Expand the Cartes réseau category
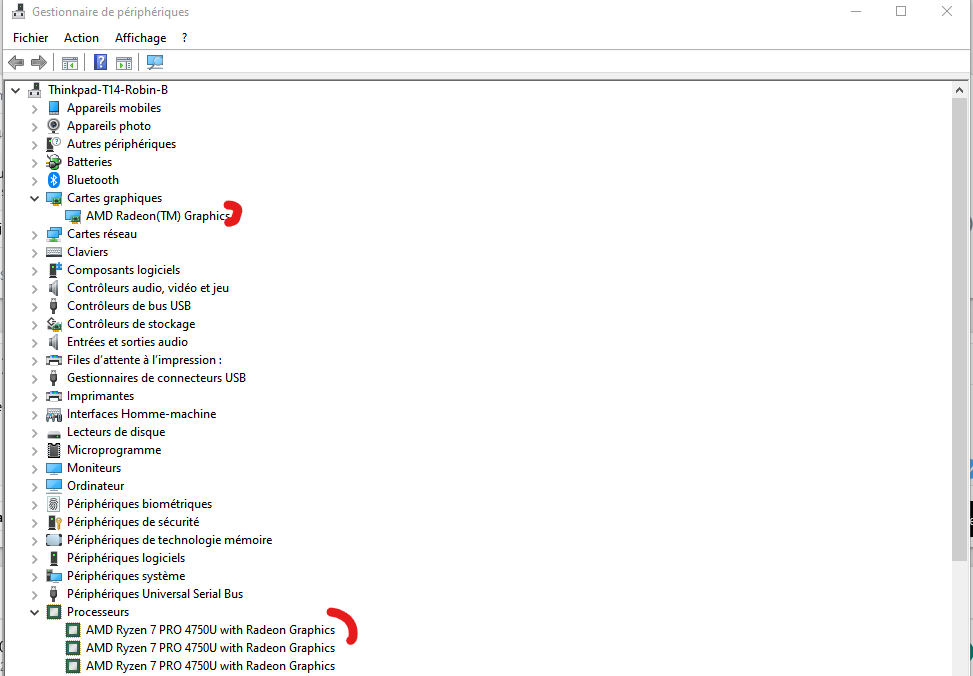Viewport: 973px width, 676px height. pos(35,235)
